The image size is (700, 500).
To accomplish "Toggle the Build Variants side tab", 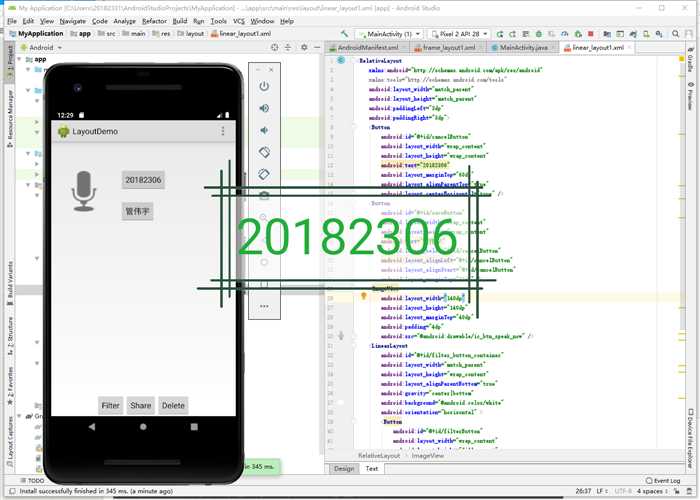I will [x=10, y=283].
